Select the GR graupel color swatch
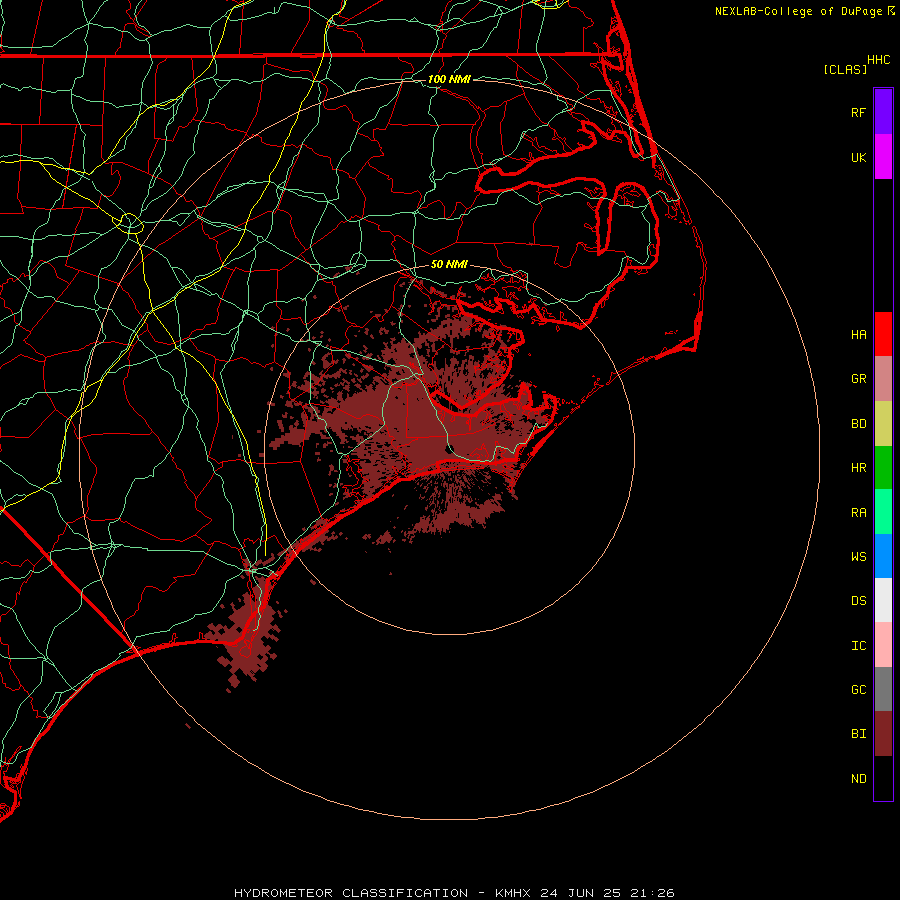 pyautogui.click(x=883, y=378)
